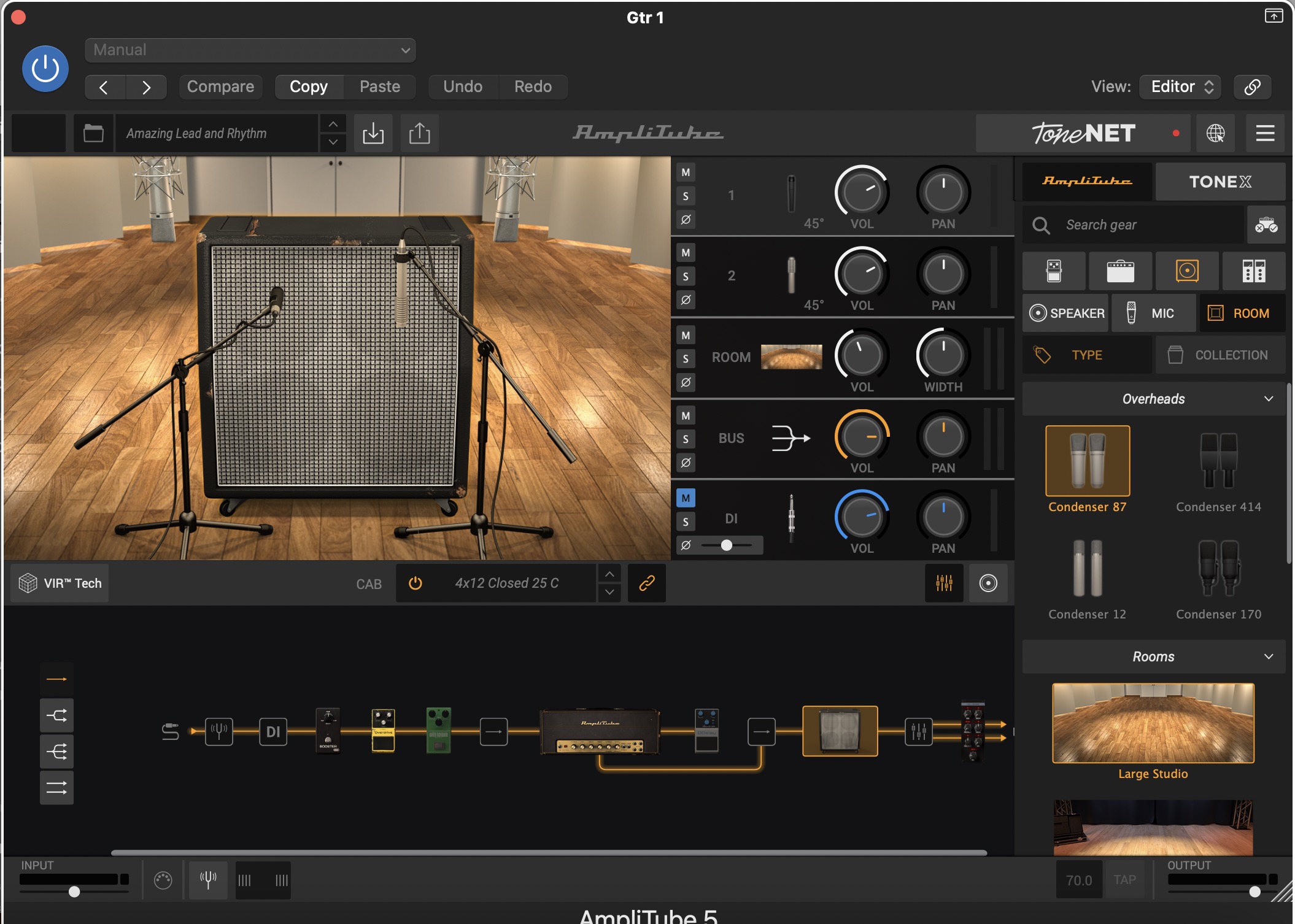Select the single serial signal routing
Viewport: 1295px width, 924px height.
(x=56, y=679)
